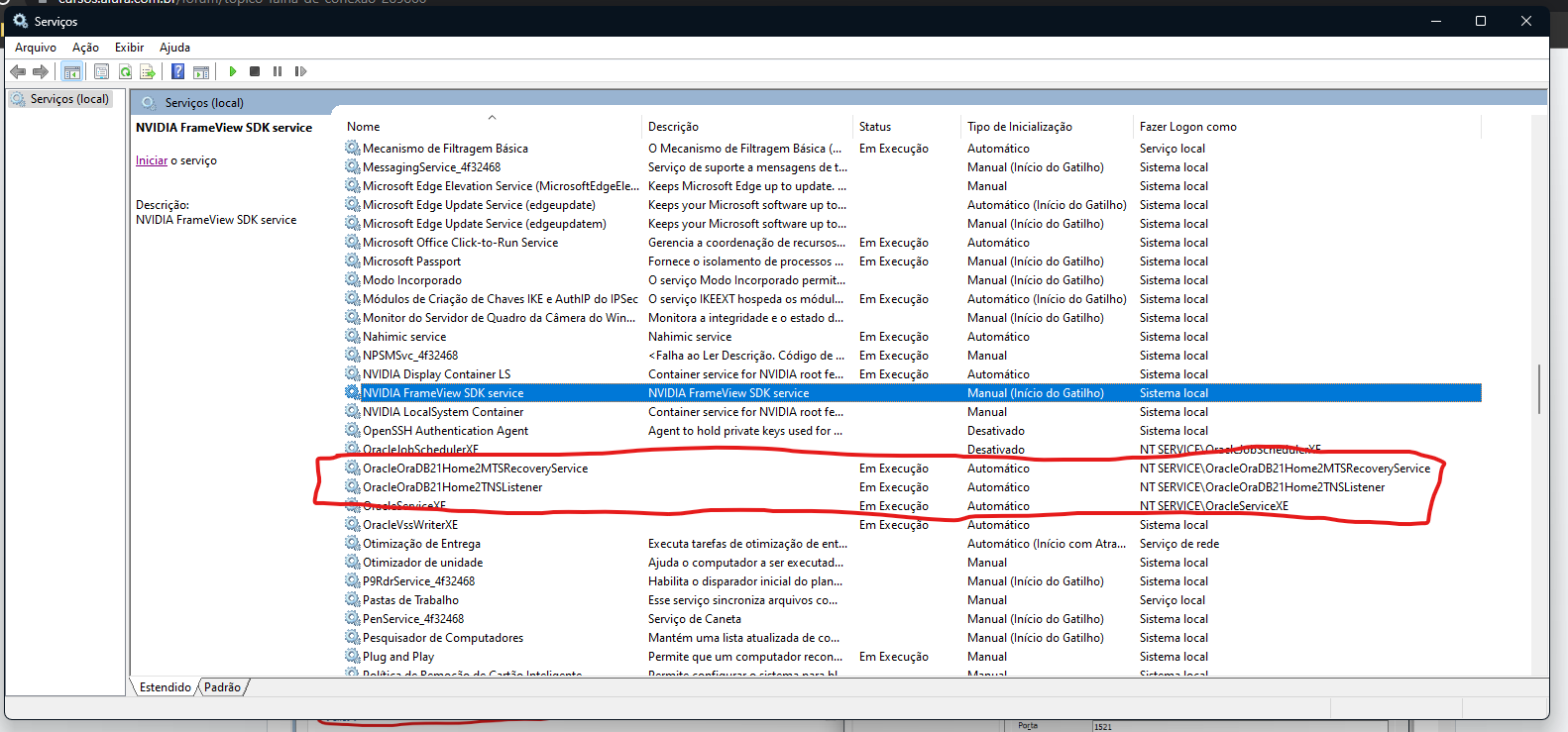Select Módulos de Criação de Chaves IKE row
The width and height of the screenshot is (1568, 732).
tap(912, 299)
